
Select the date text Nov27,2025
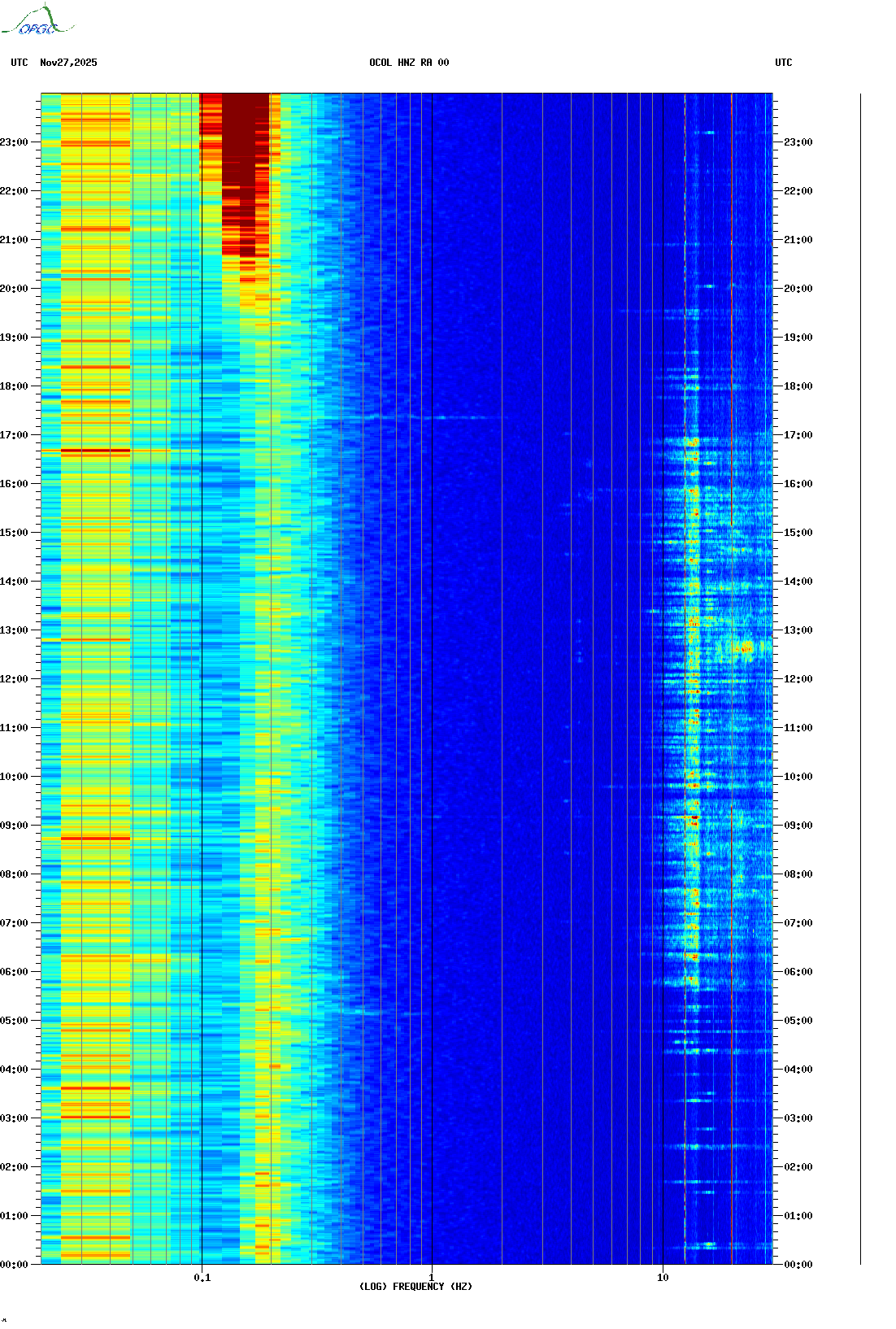68,63
